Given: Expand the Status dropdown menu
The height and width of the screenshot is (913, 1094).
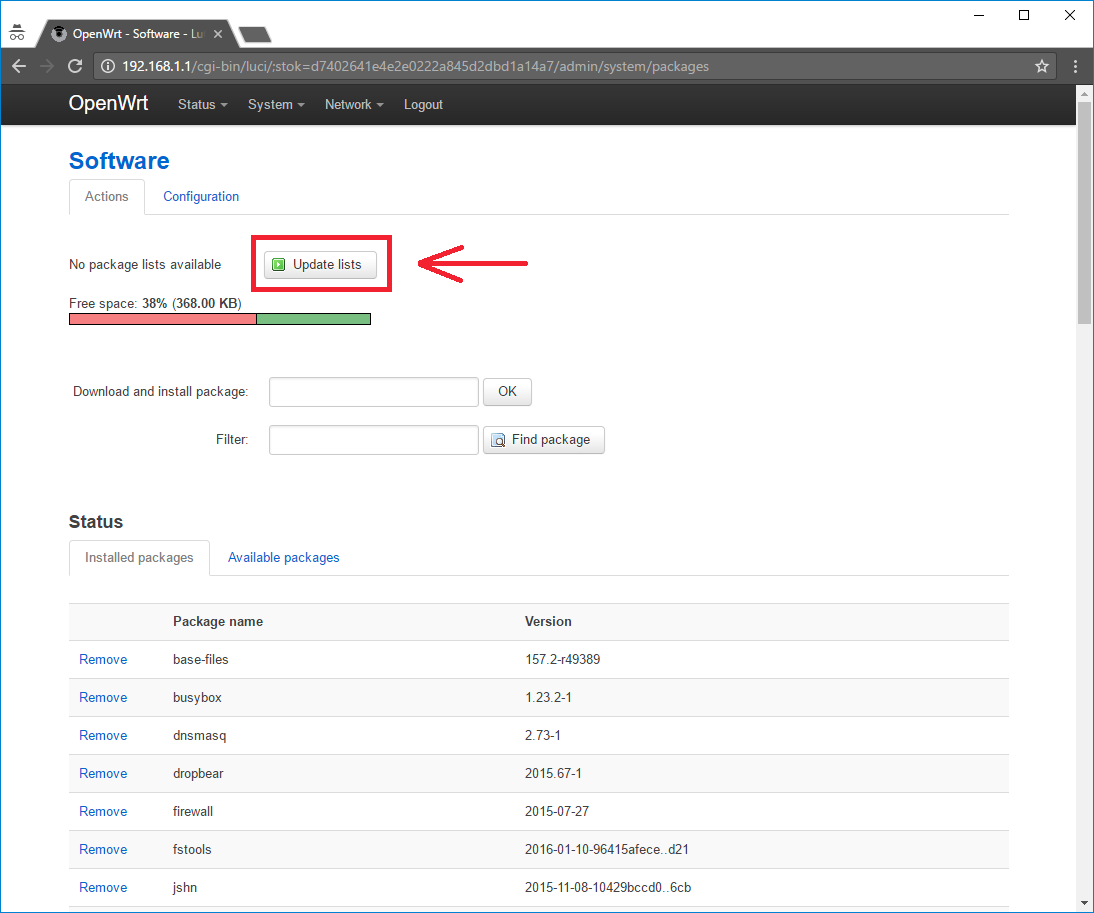Looking at the screenshot, I should click(202, 105).
